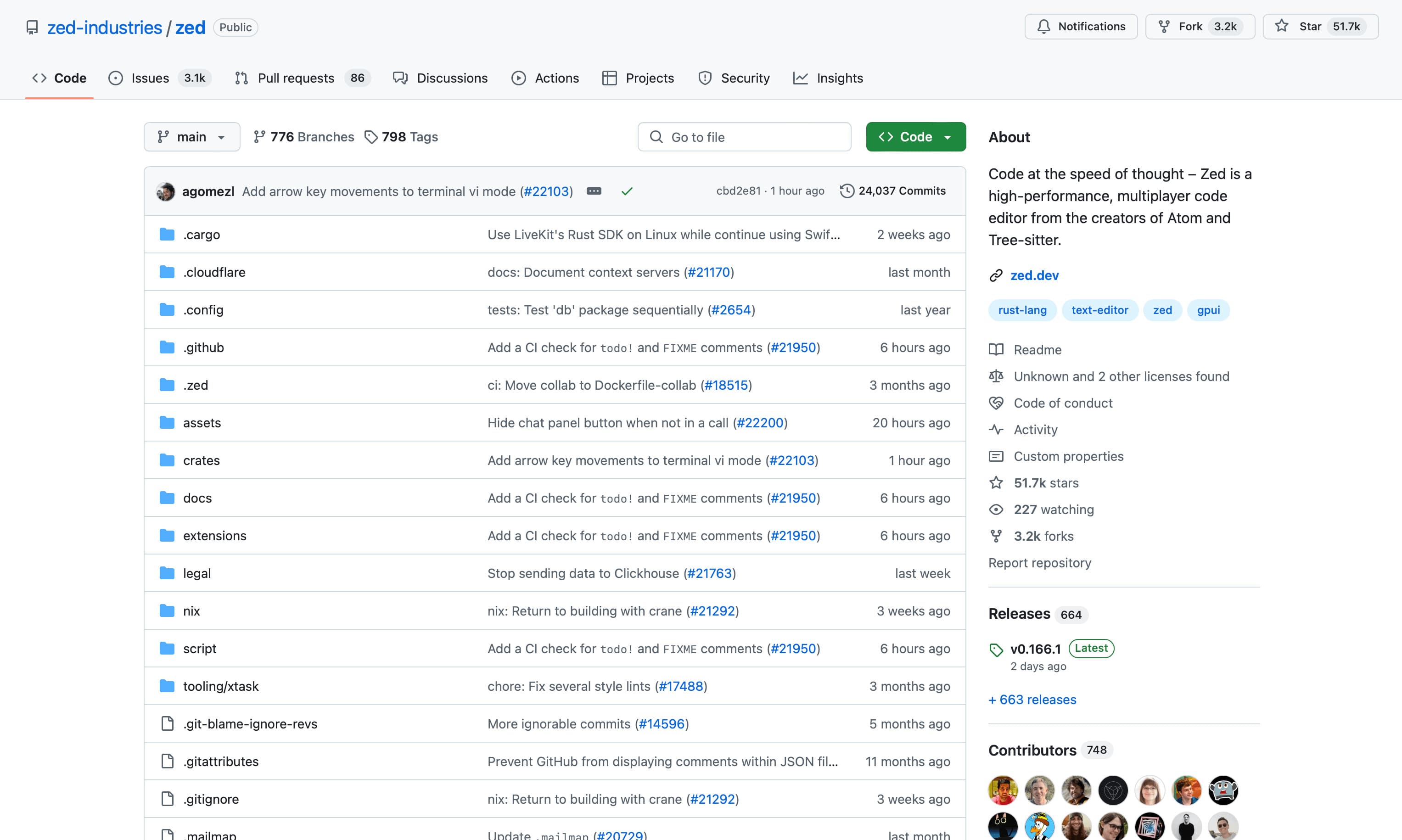Click the branch icon next to 776 Branches

260,136
